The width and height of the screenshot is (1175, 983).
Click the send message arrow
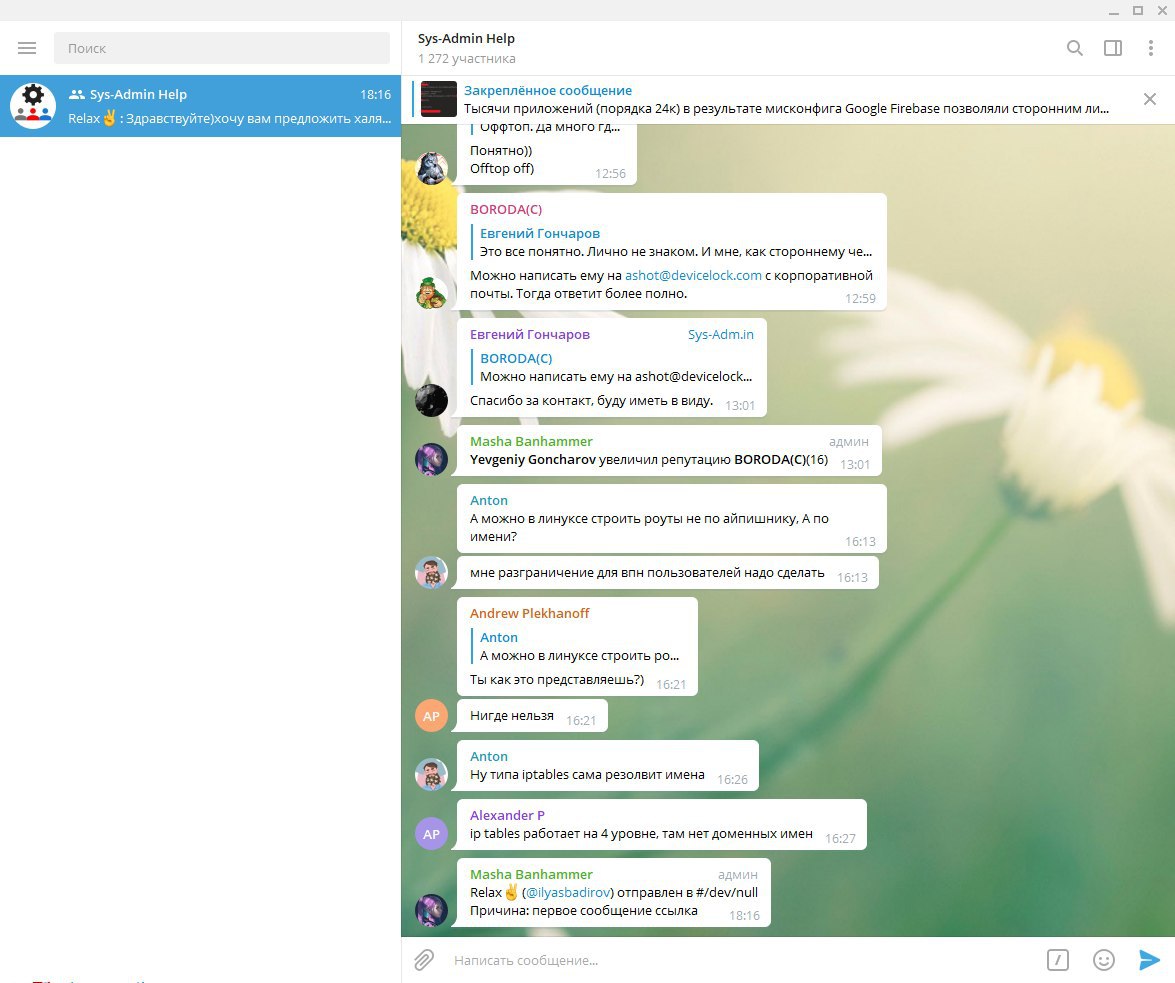click(x=1149, y=960)
